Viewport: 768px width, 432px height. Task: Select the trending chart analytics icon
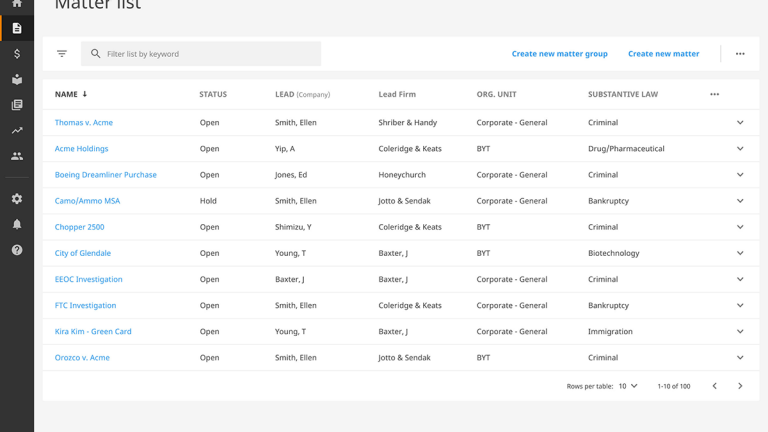[17, 130]
